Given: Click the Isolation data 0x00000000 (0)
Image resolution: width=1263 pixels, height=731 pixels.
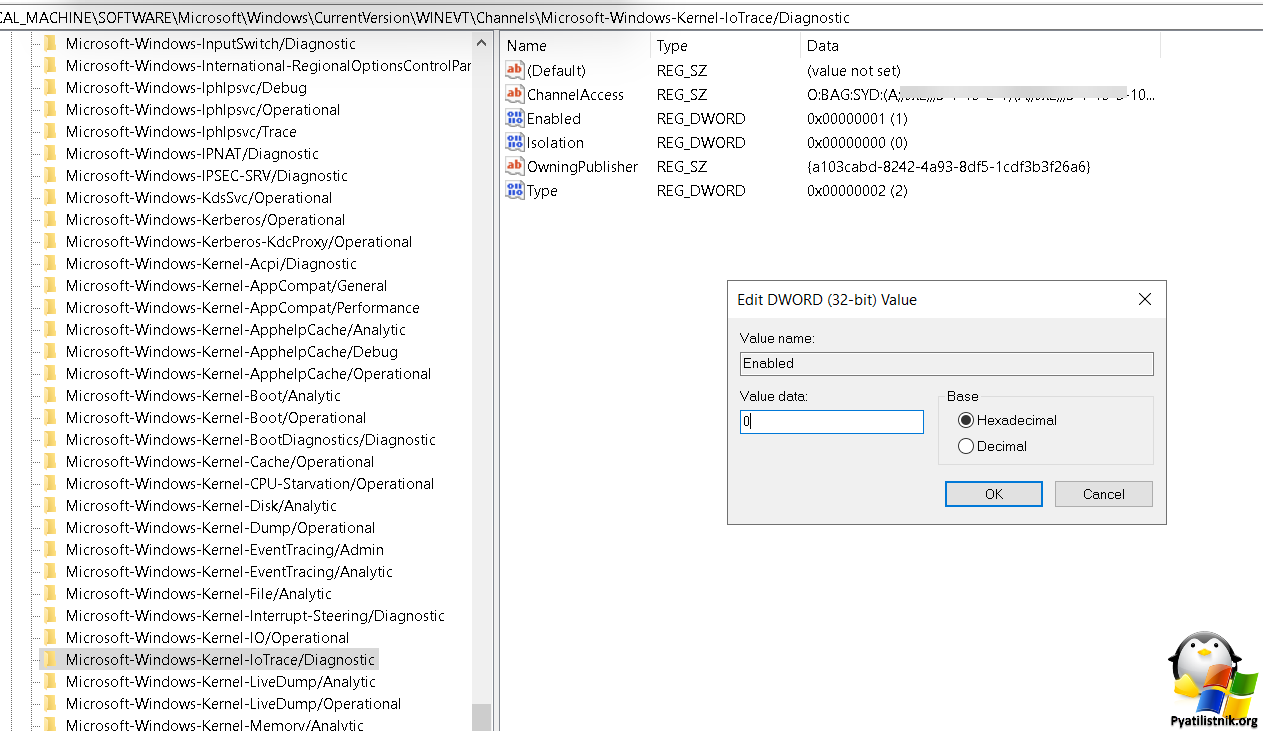Looking at the screenshot, I should 857,143.
